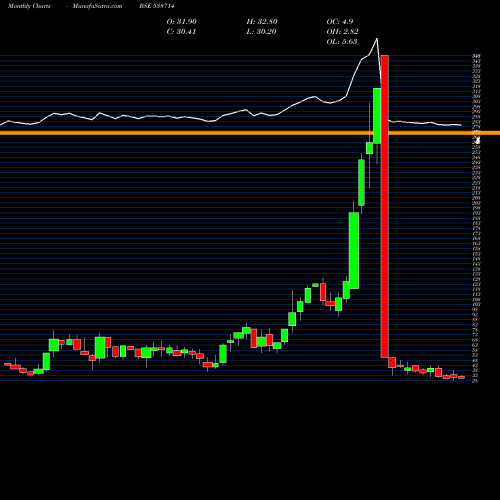Select the low value 'L: 30.20'

pyautogui.click(x=262, y=32)
